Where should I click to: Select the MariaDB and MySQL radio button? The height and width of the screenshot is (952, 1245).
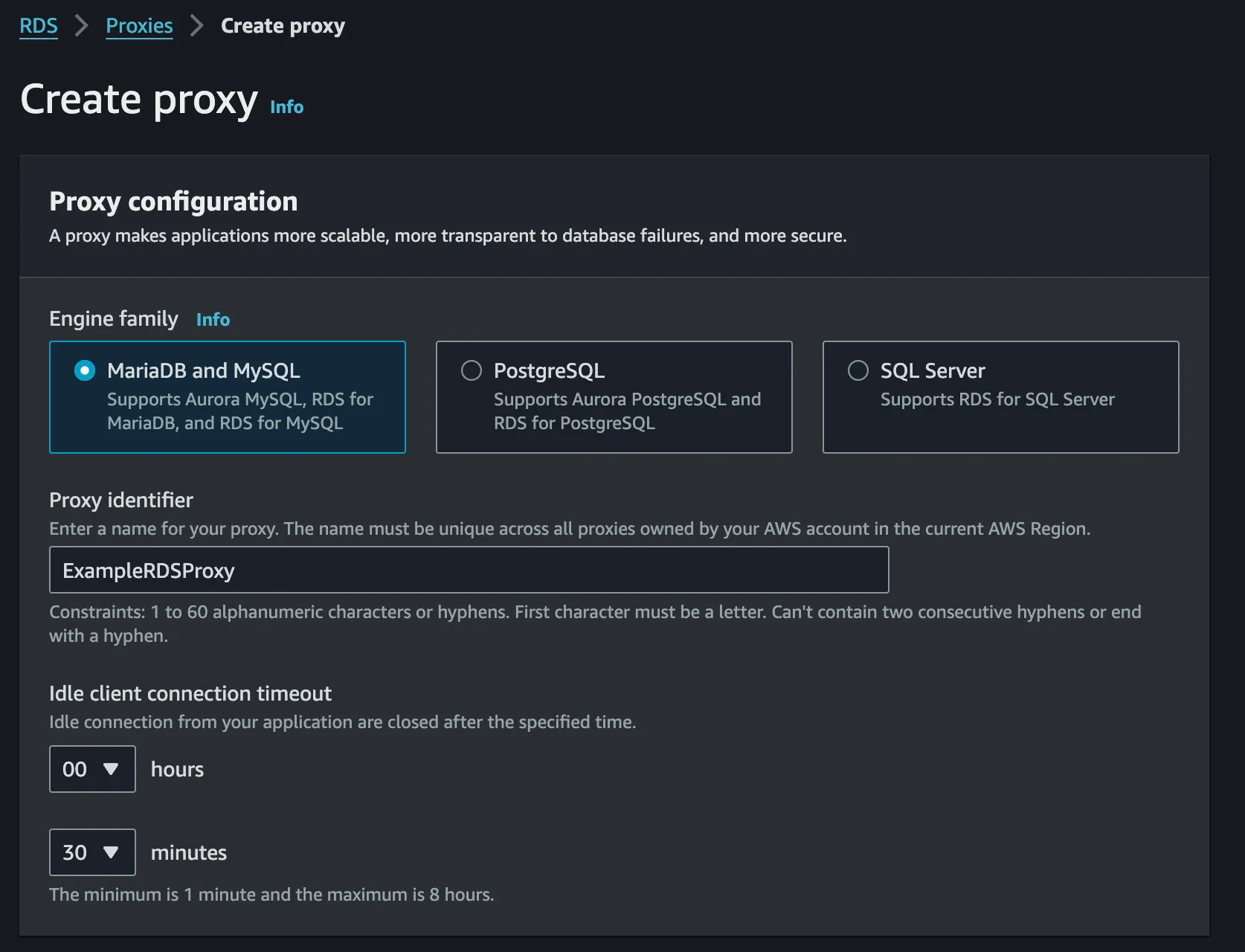coord(85,370)
